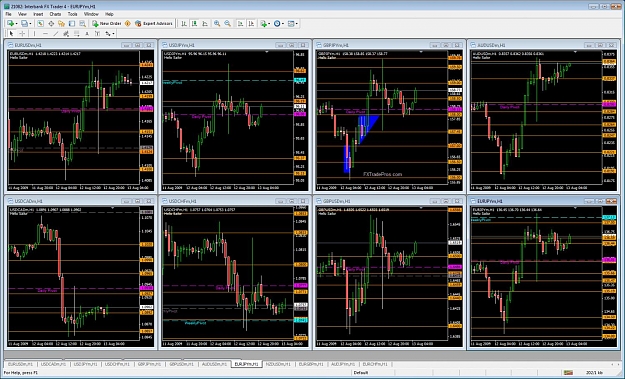The width and height of the screenshot is (625, 379).
Task: Click the chart shift marker in GBPUSD chart
Action: pos(421,208)
